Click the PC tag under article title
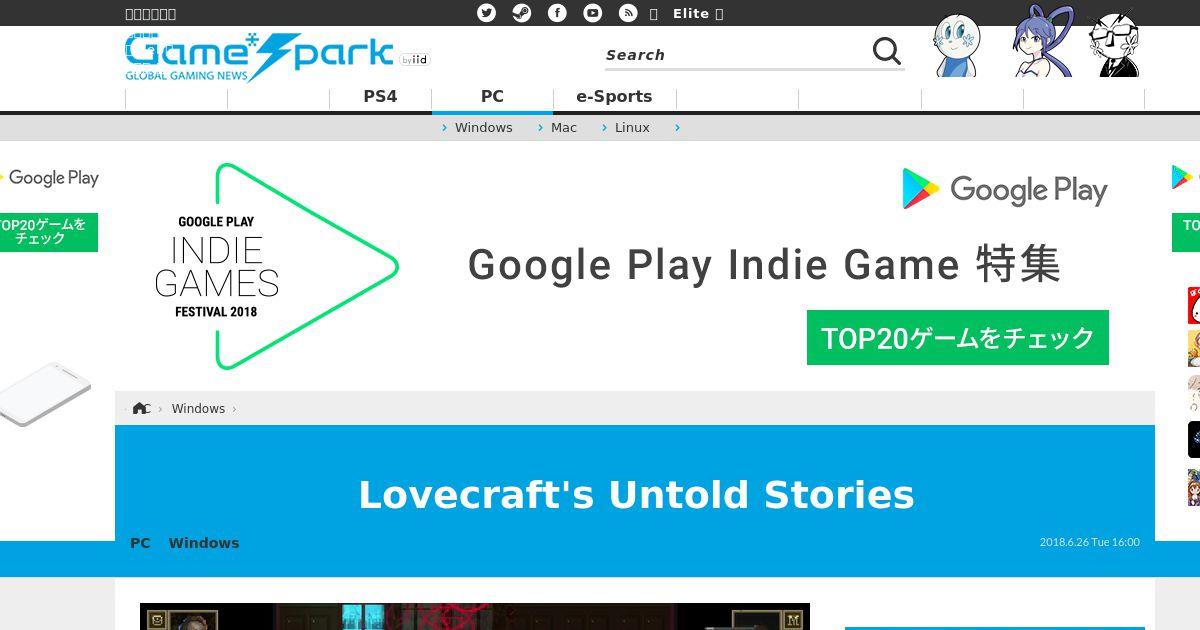Viewport: 1200px width, 630px height. coord(140,543)
